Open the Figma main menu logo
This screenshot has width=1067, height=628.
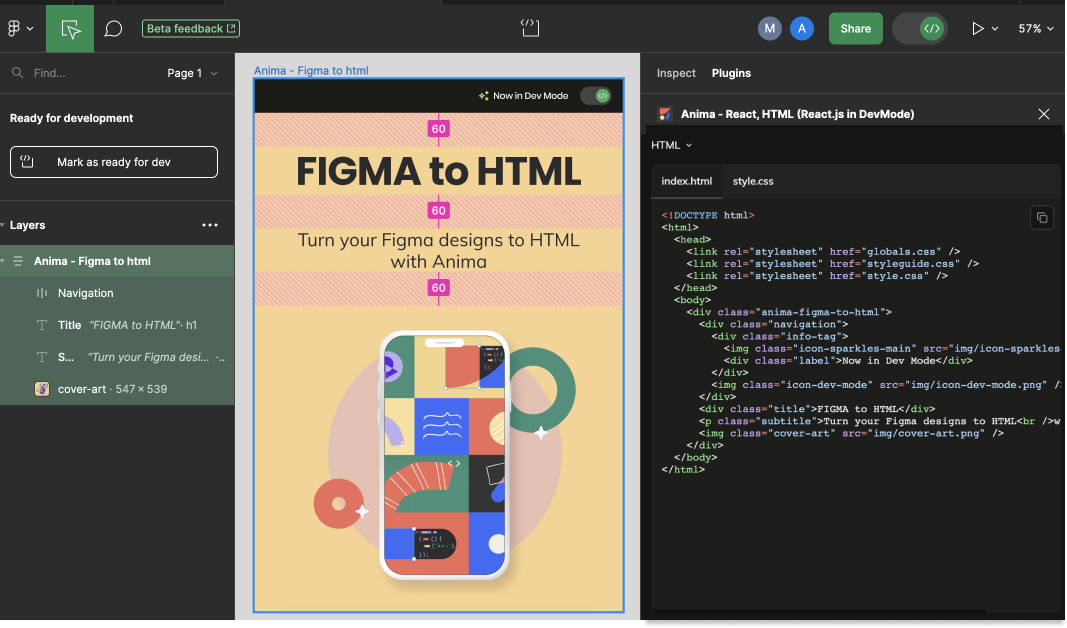[14, 29]
